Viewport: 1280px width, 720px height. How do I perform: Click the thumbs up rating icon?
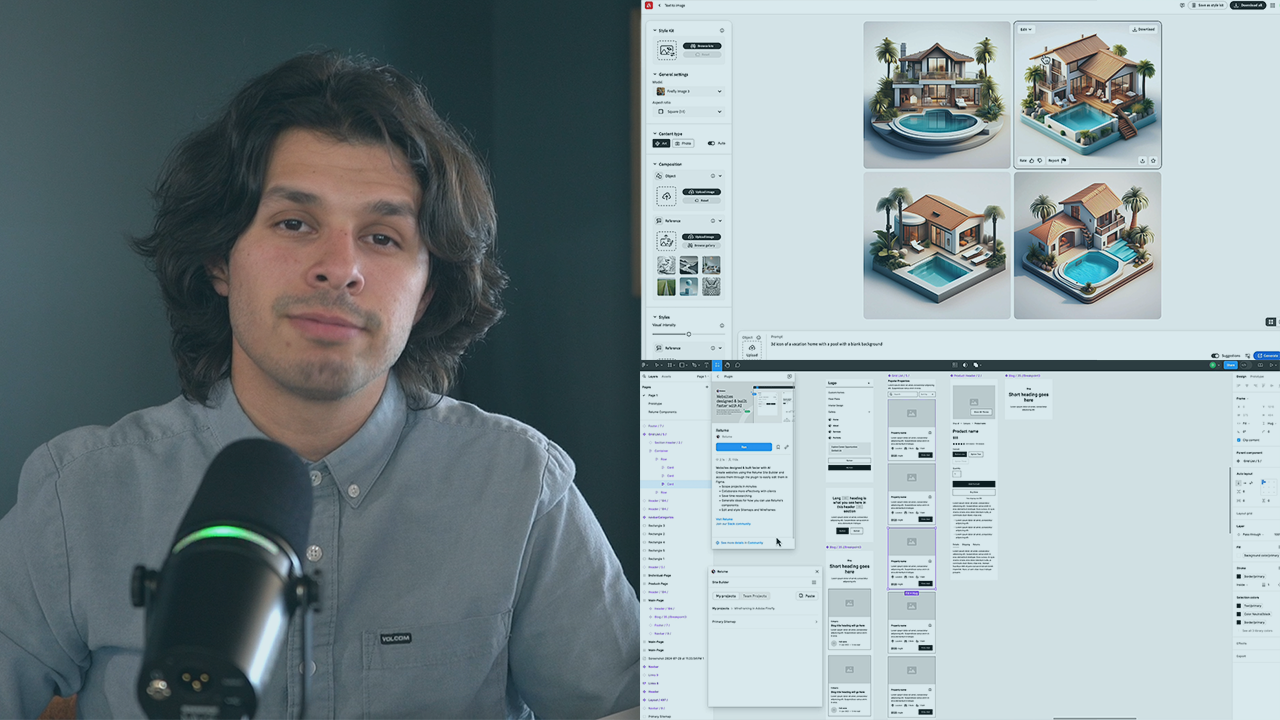[x=1032, y=160]
